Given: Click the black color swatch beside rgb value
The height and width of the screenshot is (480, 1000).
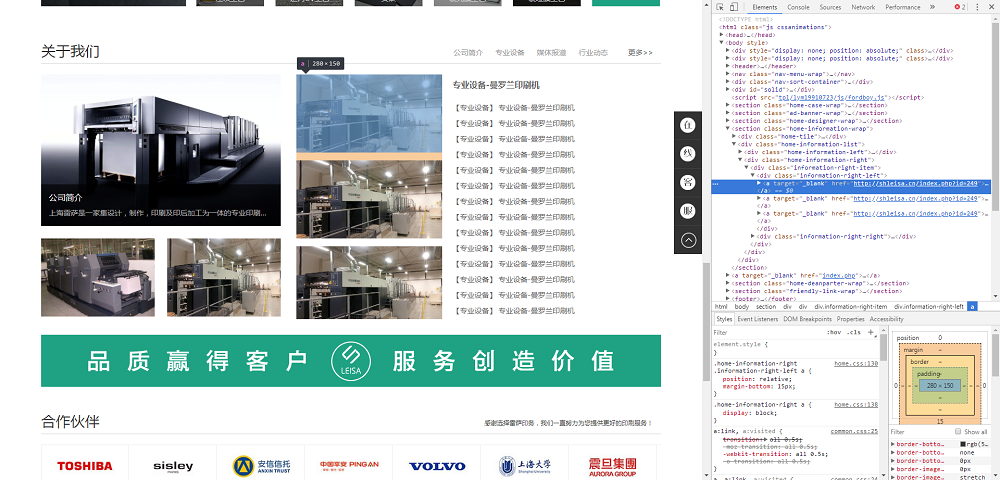Looking at the screenshot, I should pyautogui.click(x=963, y=444).
